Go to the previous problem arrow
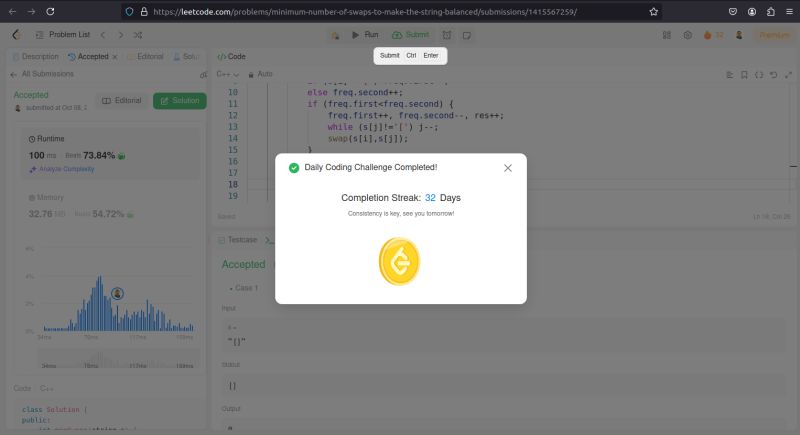 103,35
